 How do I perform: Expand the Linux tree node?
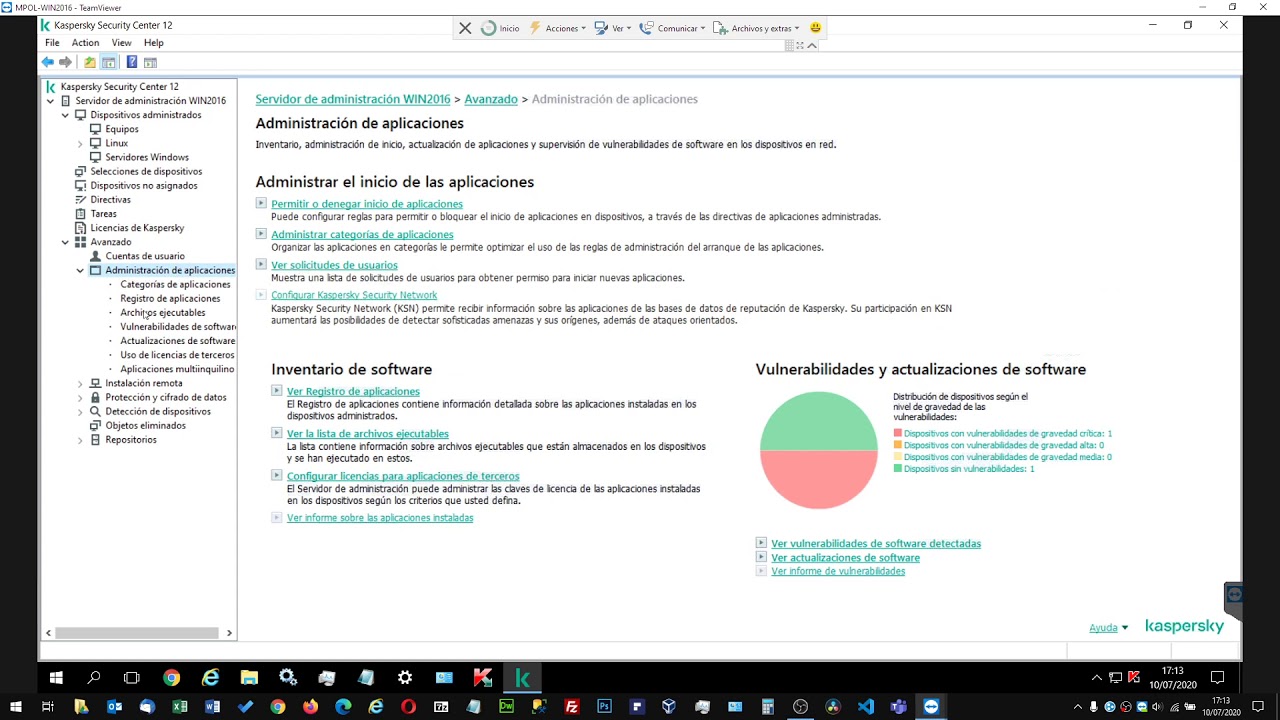point(80,143)
